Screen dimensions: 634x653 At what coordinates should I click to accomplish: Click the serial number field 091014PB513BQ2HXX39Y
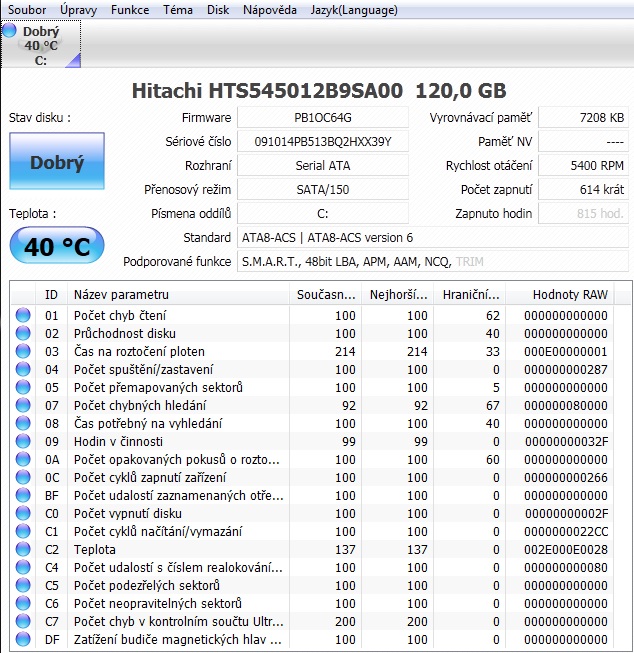click(323, 142)
